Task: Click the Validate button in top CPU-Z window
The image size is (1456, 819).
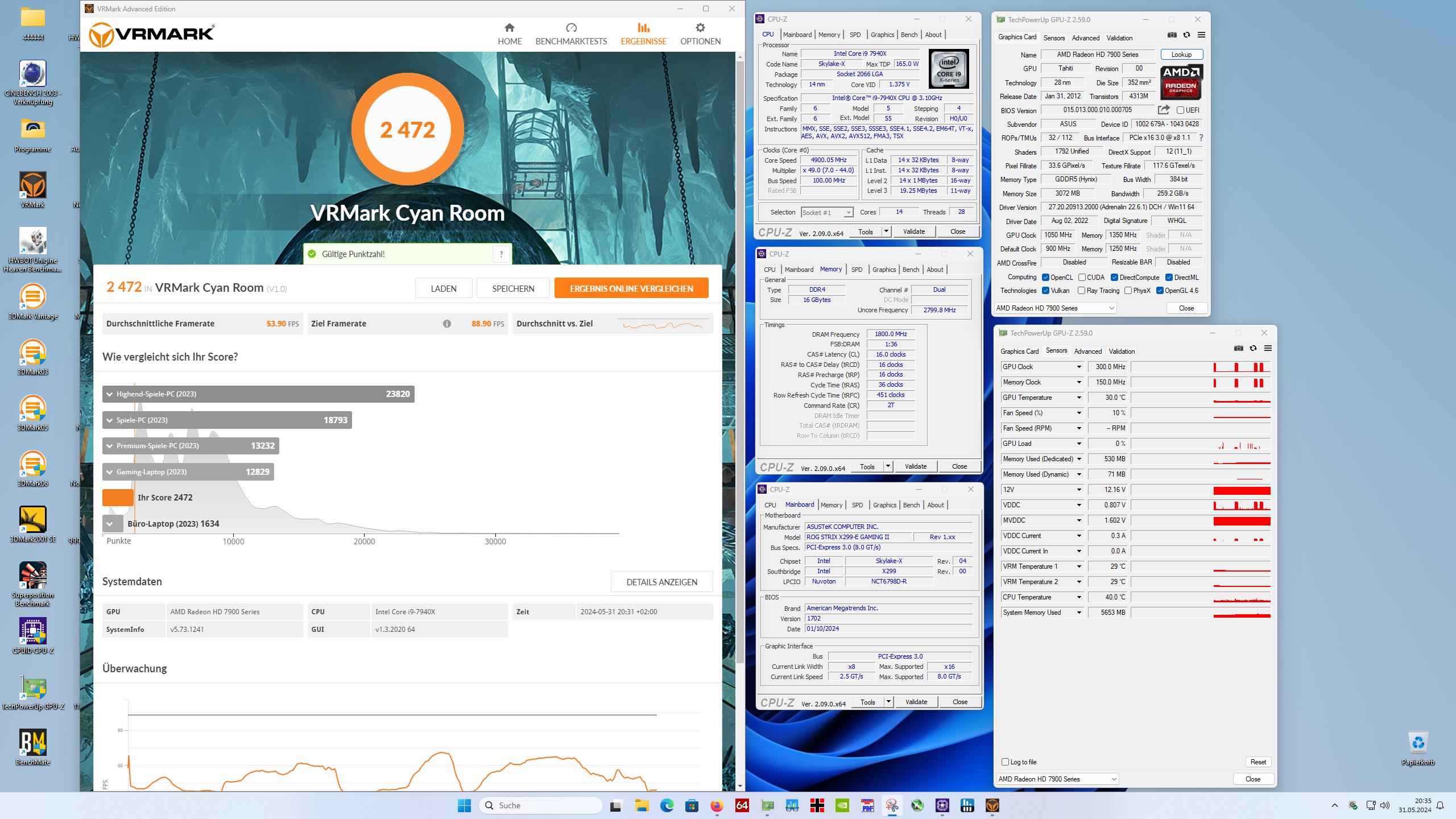Action: point(914,231)
